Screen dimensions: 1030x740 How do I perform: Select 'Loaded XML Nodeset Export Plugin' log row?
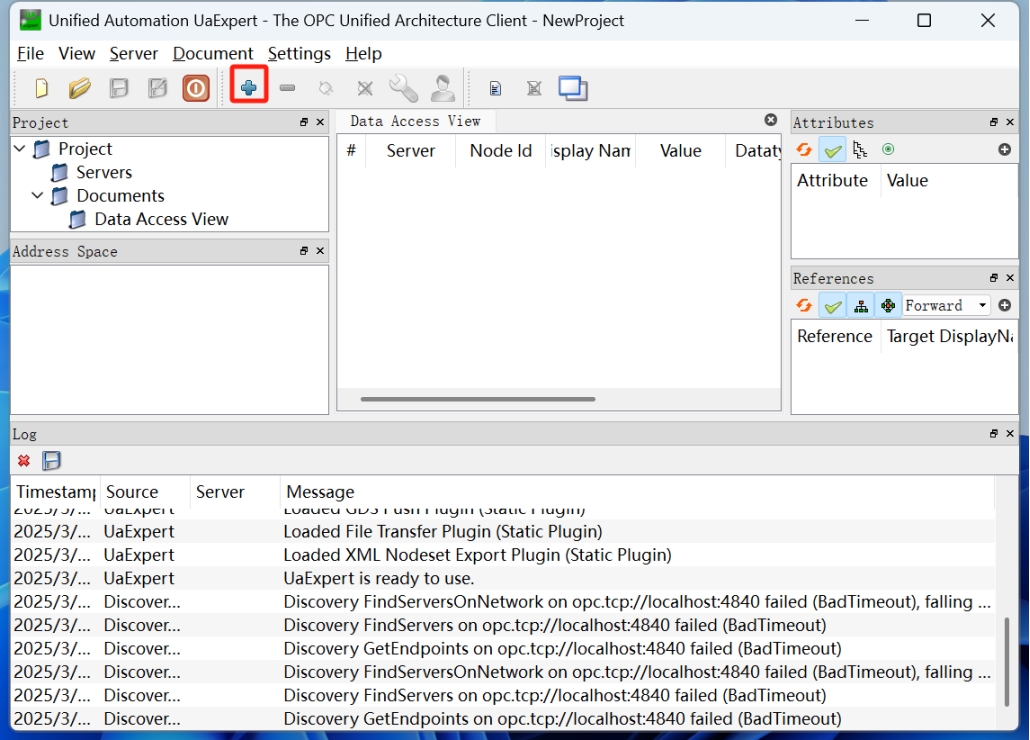pyautogui.click(x=503, y=555)
